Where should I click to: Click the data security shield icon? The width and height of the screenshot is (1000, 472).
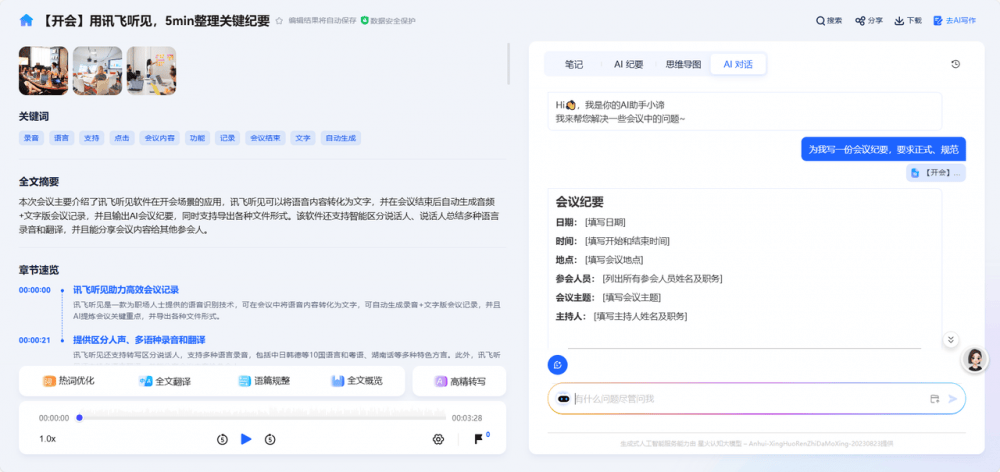pos(365,20)
